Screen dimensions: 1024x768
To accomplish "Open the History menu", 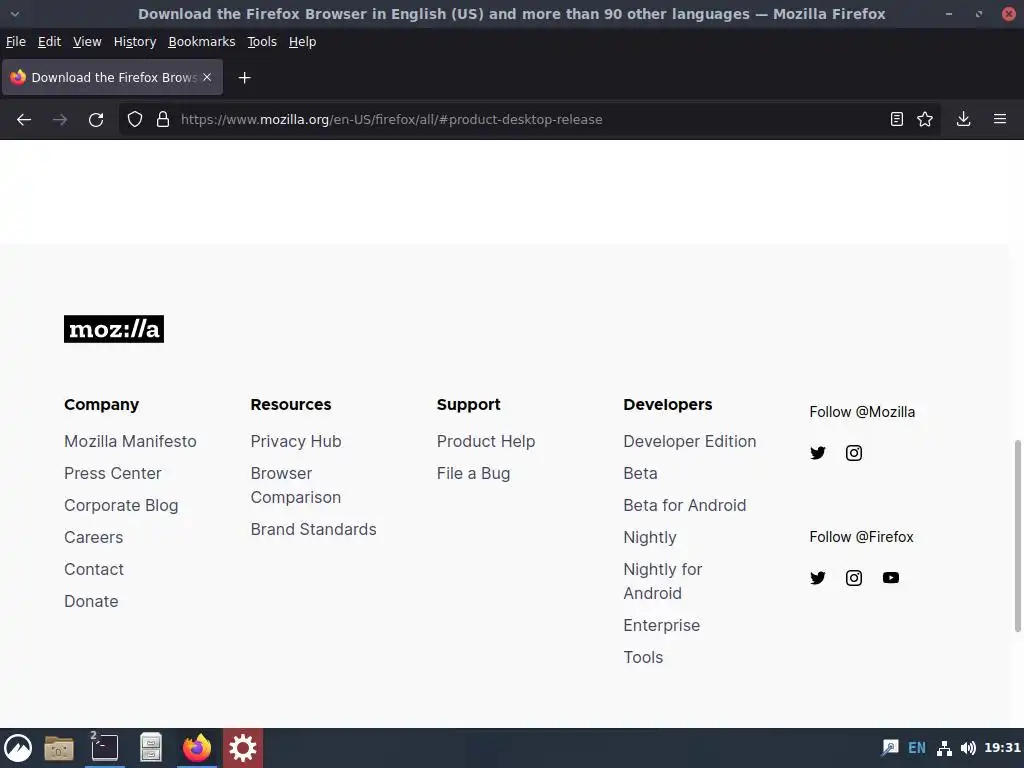I will coord(135,42).
